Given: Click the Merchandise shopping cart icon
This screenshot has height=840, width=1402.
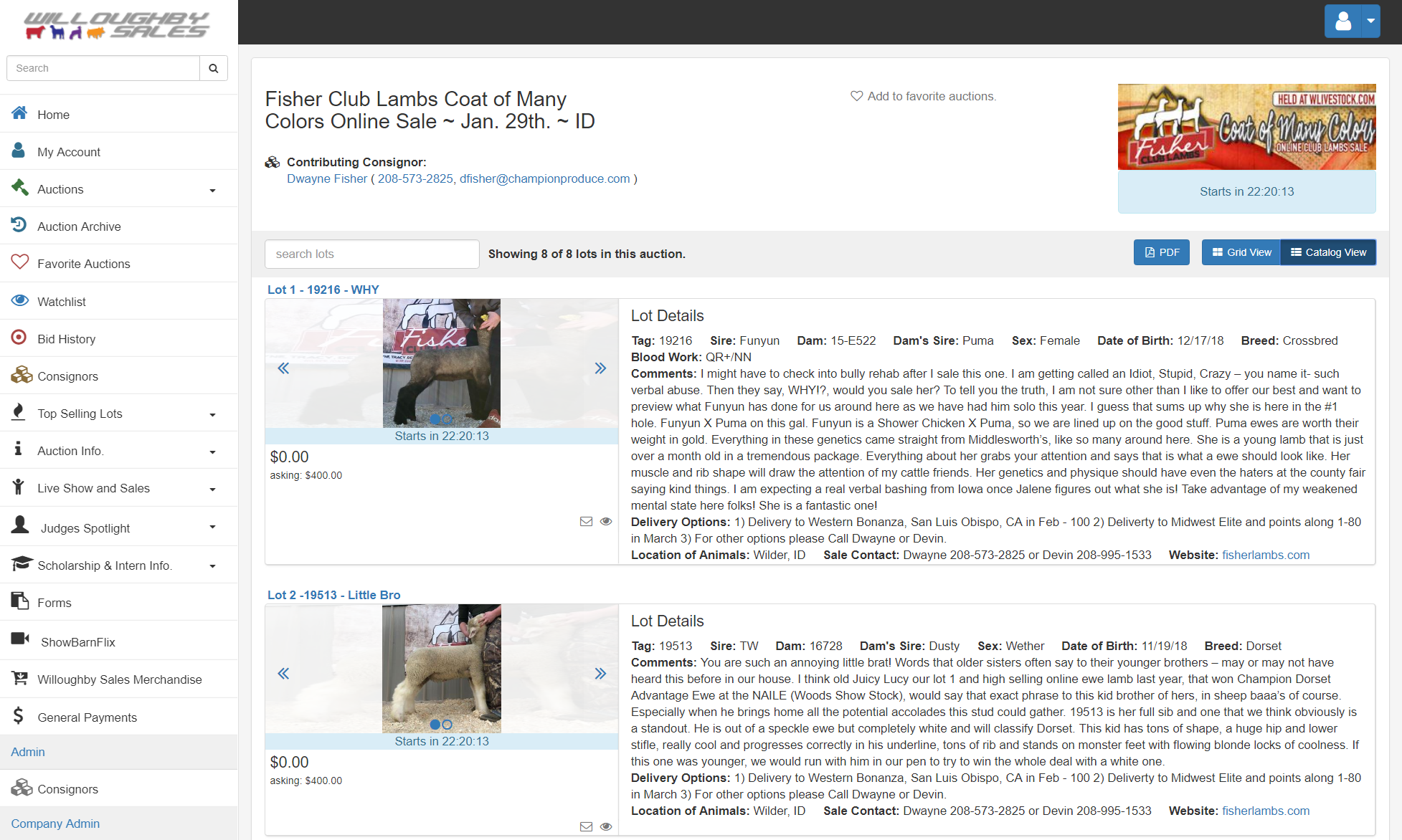Looking at the screenshot, I should click(x=20, y=678).
